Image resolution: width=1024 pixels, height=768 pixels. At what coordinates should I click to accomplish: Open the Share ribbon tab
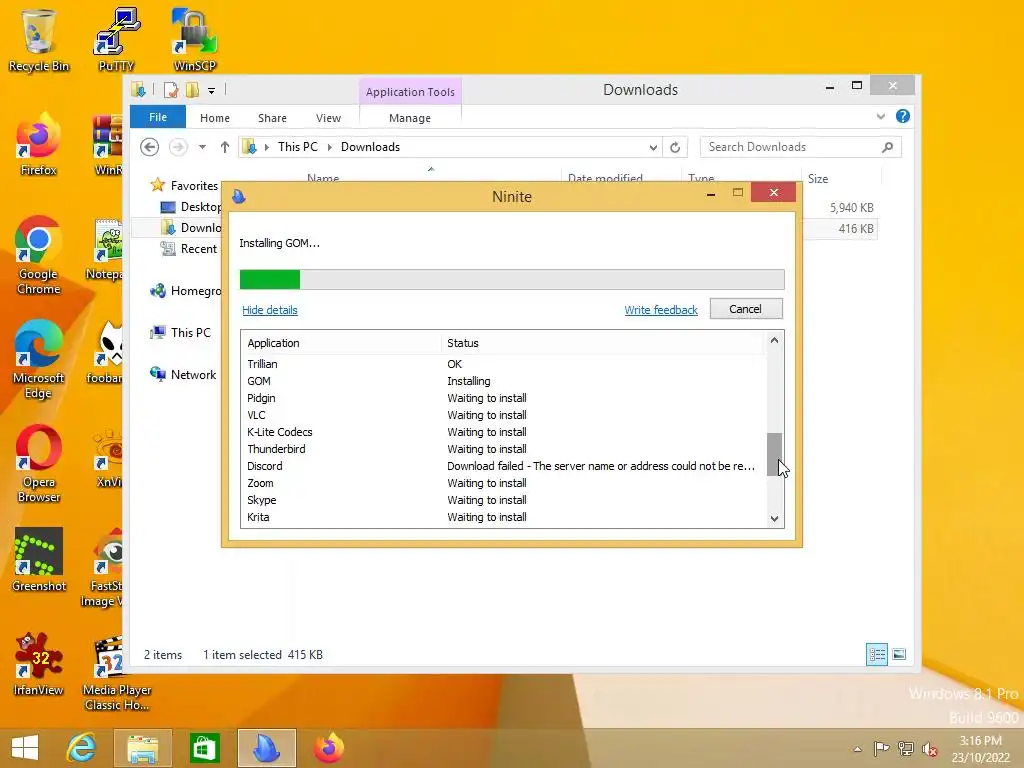coord(272,118)
